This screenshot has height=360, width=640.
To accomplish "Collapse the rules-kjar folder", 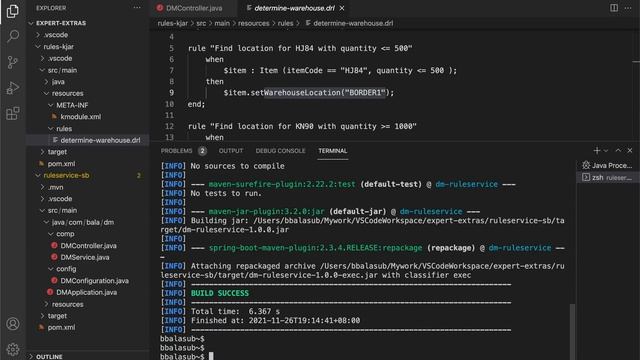I will click(x=58, y=47).
